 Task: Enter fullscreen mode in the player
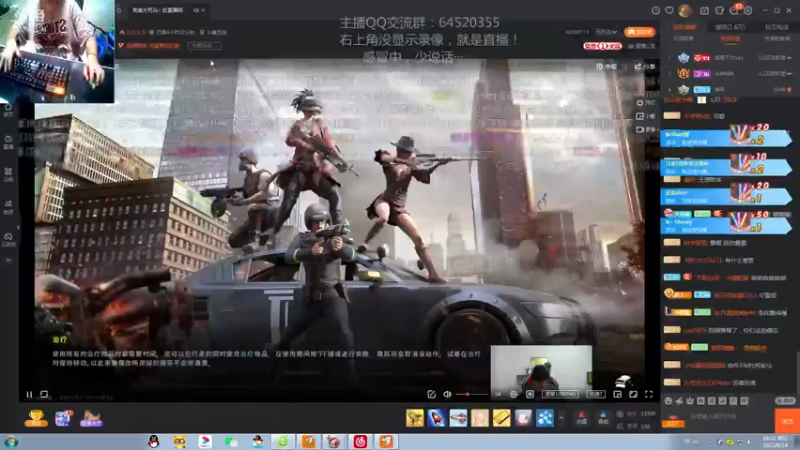(x=649, y=394)
